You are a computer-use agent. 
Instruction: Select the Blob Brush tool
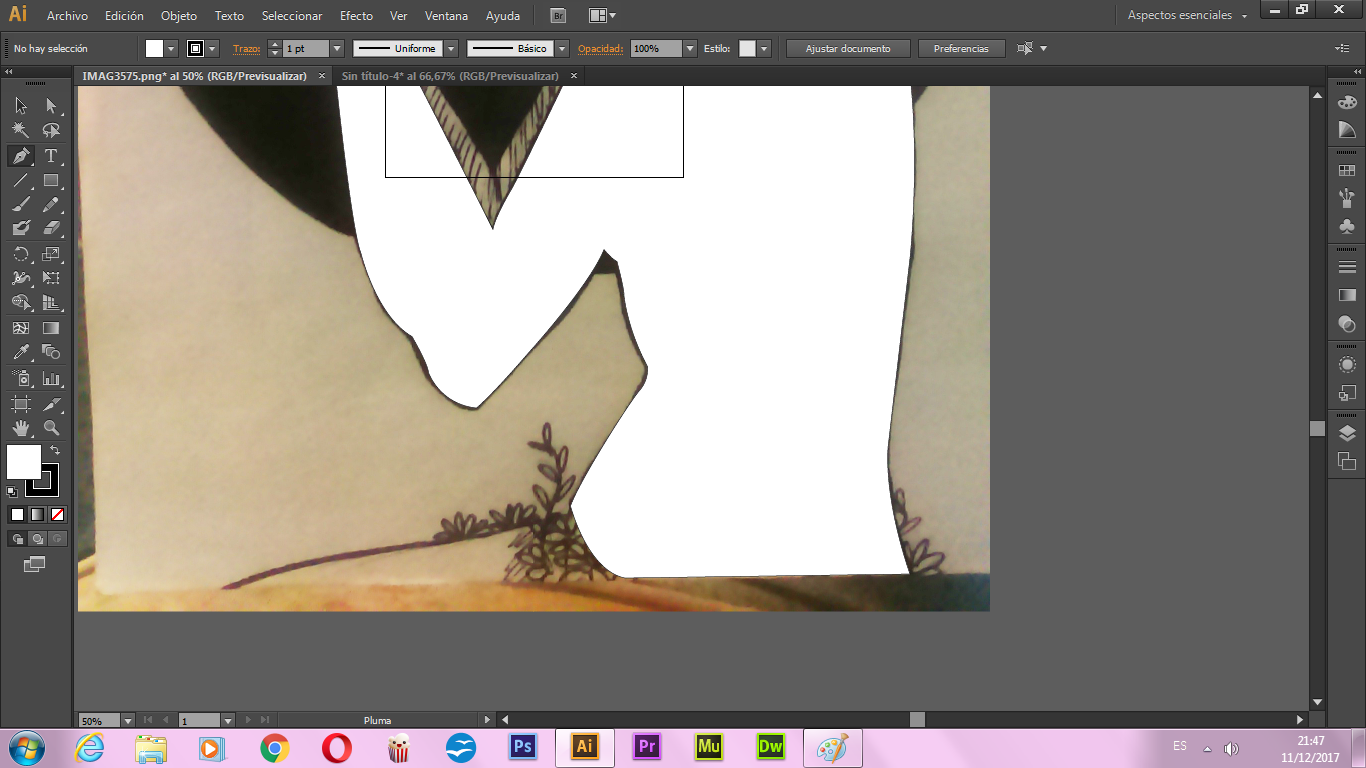(21, 229)
